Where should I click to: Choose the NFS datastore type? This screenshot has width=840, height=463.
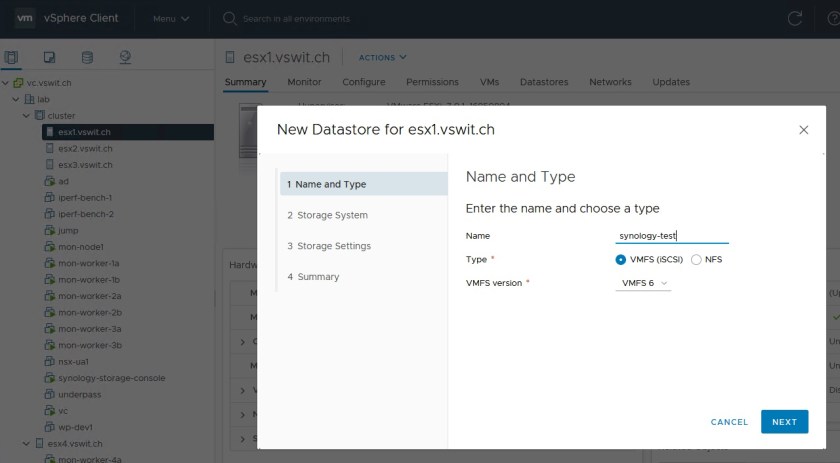pos(696,259)
